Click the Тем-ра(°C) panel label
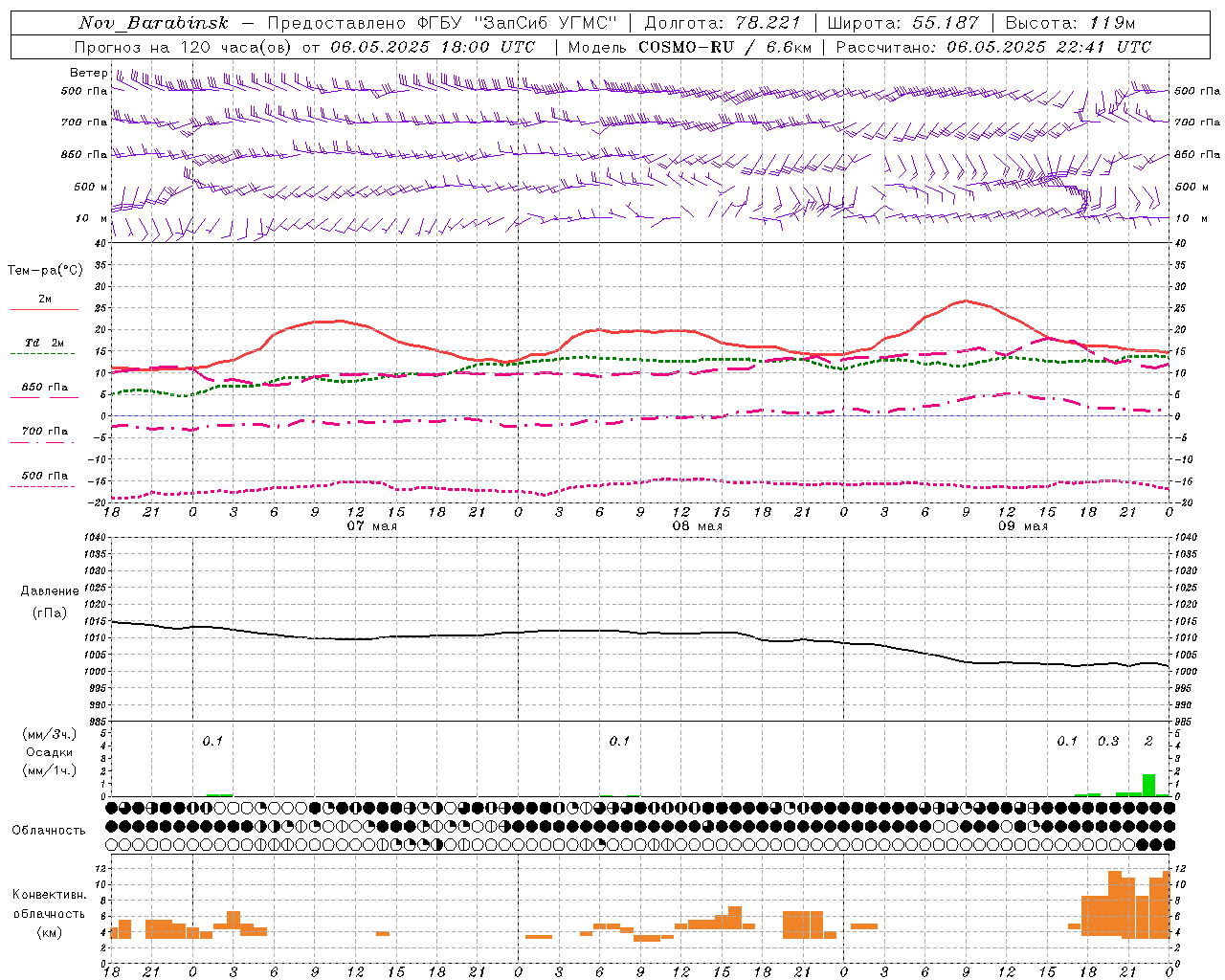Screen dimensions: 1225x980 pos(45,271)
